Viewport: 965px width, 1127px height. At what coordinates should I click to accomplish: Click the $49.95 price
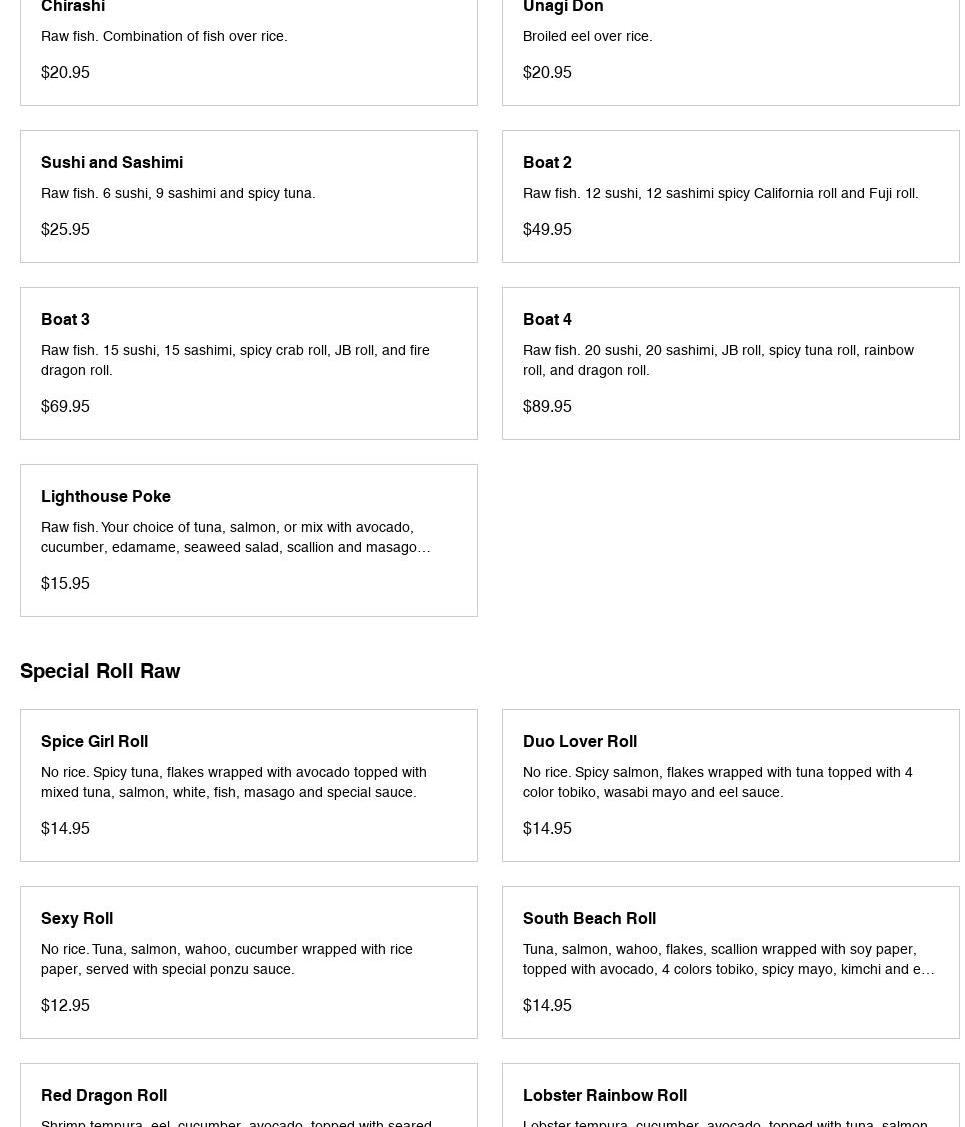pos(547,230)
